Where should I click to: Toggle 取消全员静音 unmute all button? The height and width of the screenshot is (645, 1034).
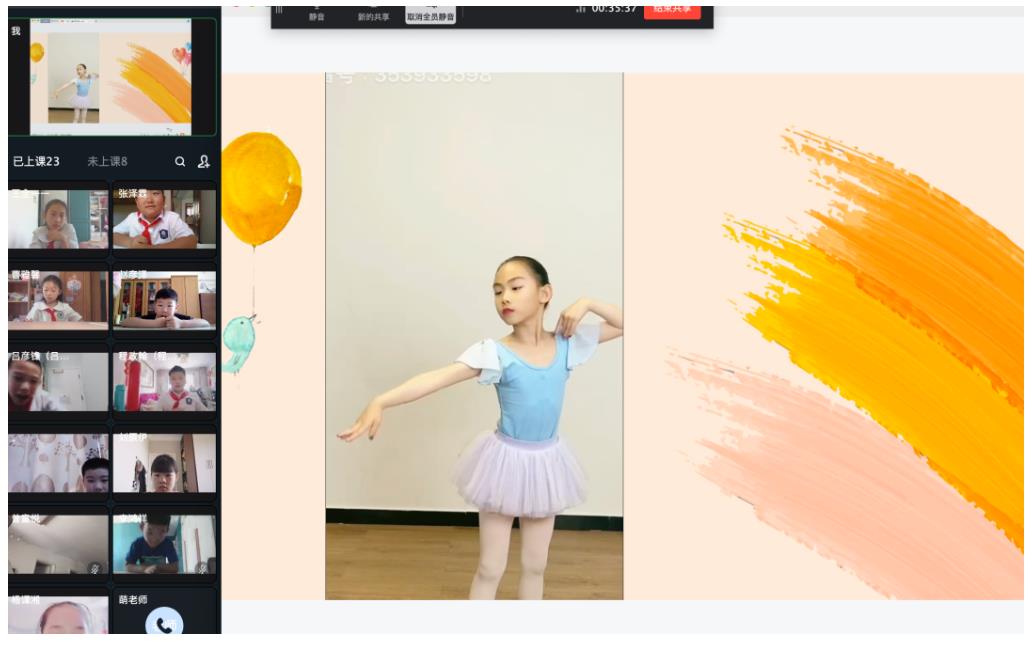430,12
